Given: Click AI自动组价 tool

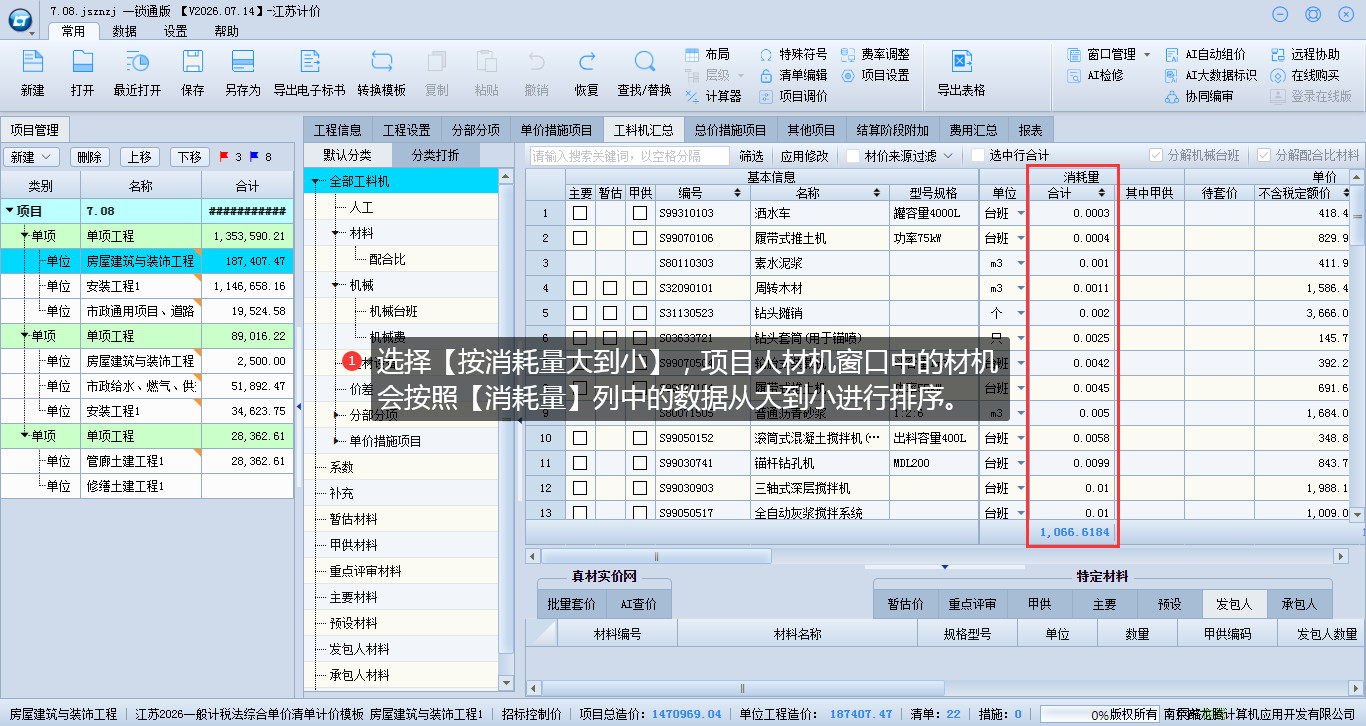Looking at the screenshot, I should pyautogui.click(x=1206, y=54).
